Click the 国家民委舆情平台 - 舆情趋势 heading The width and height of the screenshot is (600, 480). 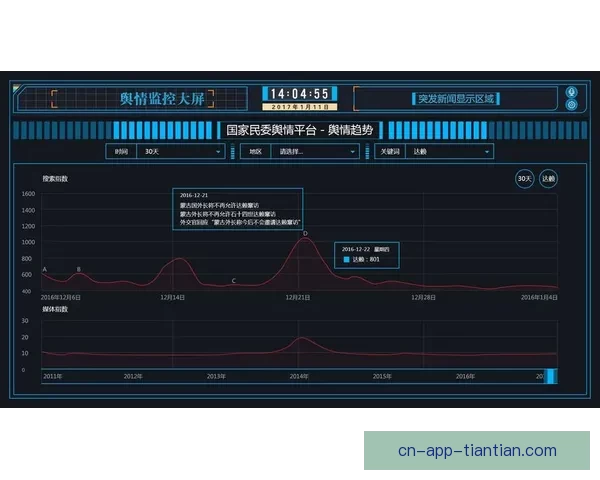coord(299,130)
